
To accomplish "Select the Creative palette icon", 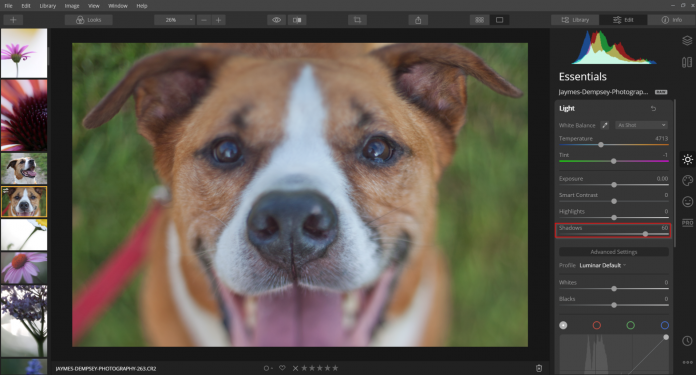I will click(687, 181).
